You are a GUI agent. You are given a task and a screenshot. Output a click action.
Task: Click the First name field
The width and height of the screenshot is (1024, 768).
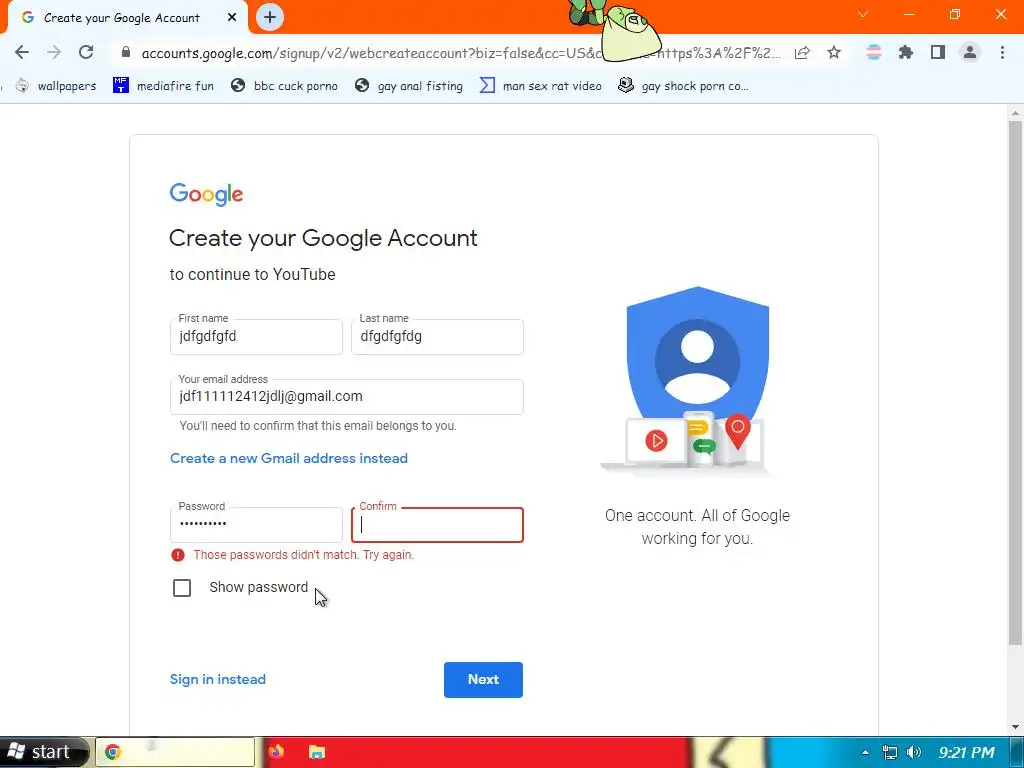(256, 337)
